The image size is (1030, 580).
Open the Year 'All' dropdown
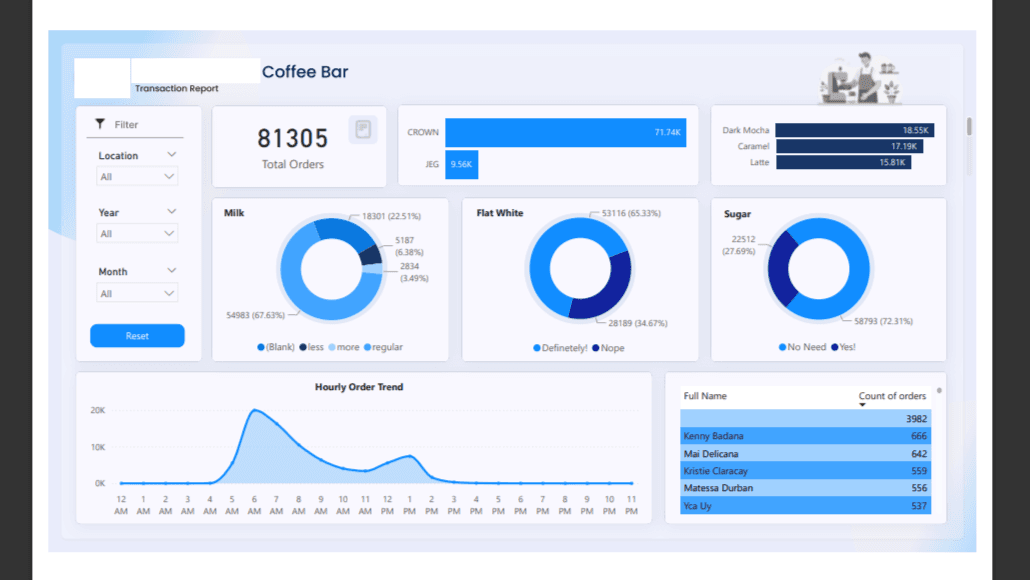pyautogui.click(x=137, y=233)
